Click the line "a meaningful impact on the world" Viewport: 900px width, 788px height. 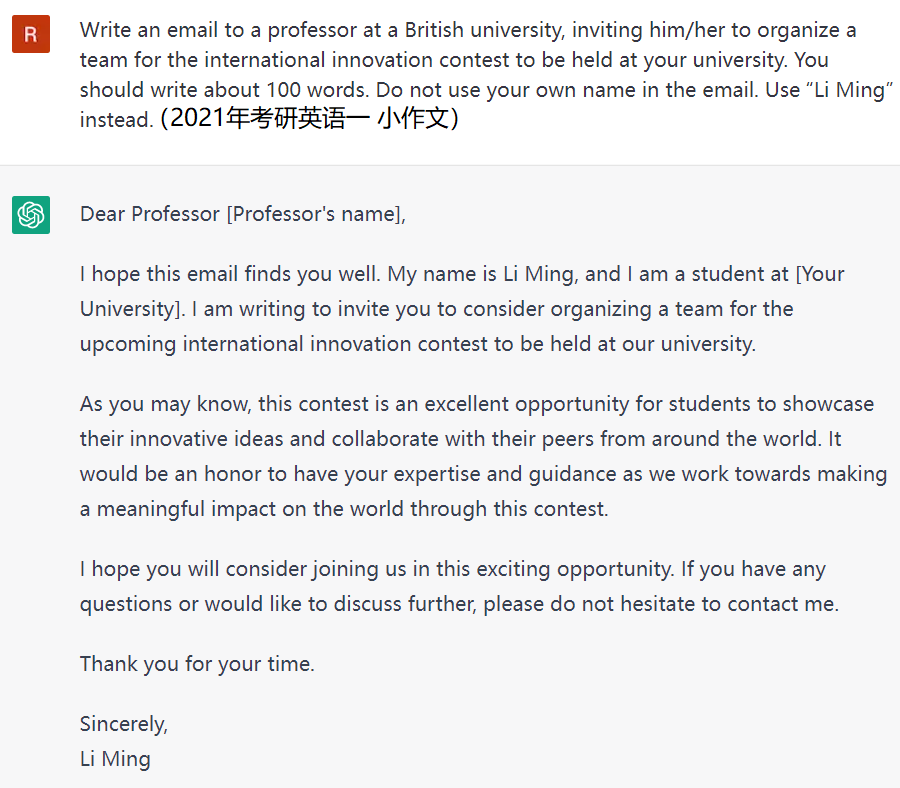click(x=344, y=510)
